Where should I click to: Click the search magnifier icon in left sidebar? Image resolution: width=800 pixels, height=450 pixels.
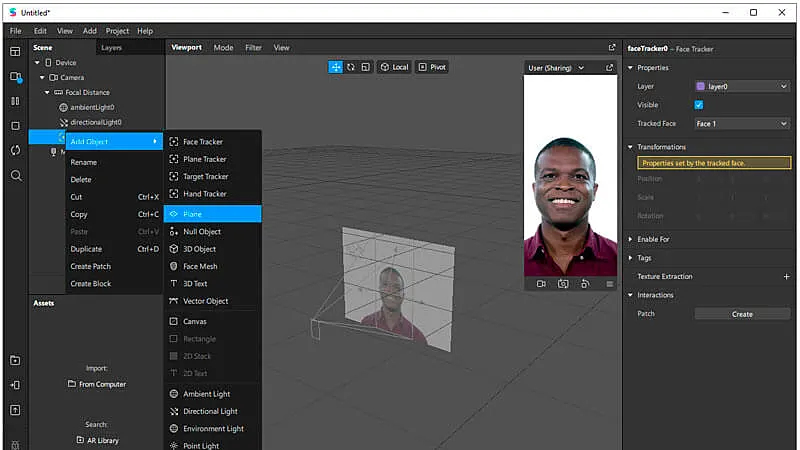(x=15, y=175)
